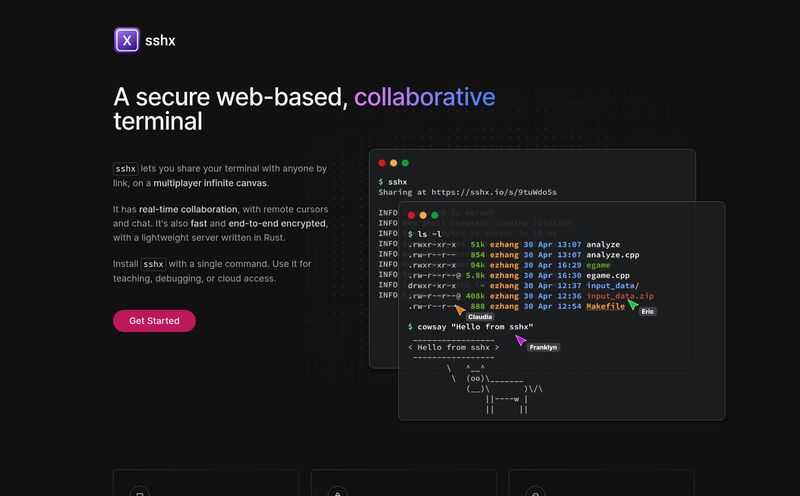The image size is (800, 496).
Task: Click the sharing URL https://sshx.io/s/9tuWdo5s
Action: point(494,192)
